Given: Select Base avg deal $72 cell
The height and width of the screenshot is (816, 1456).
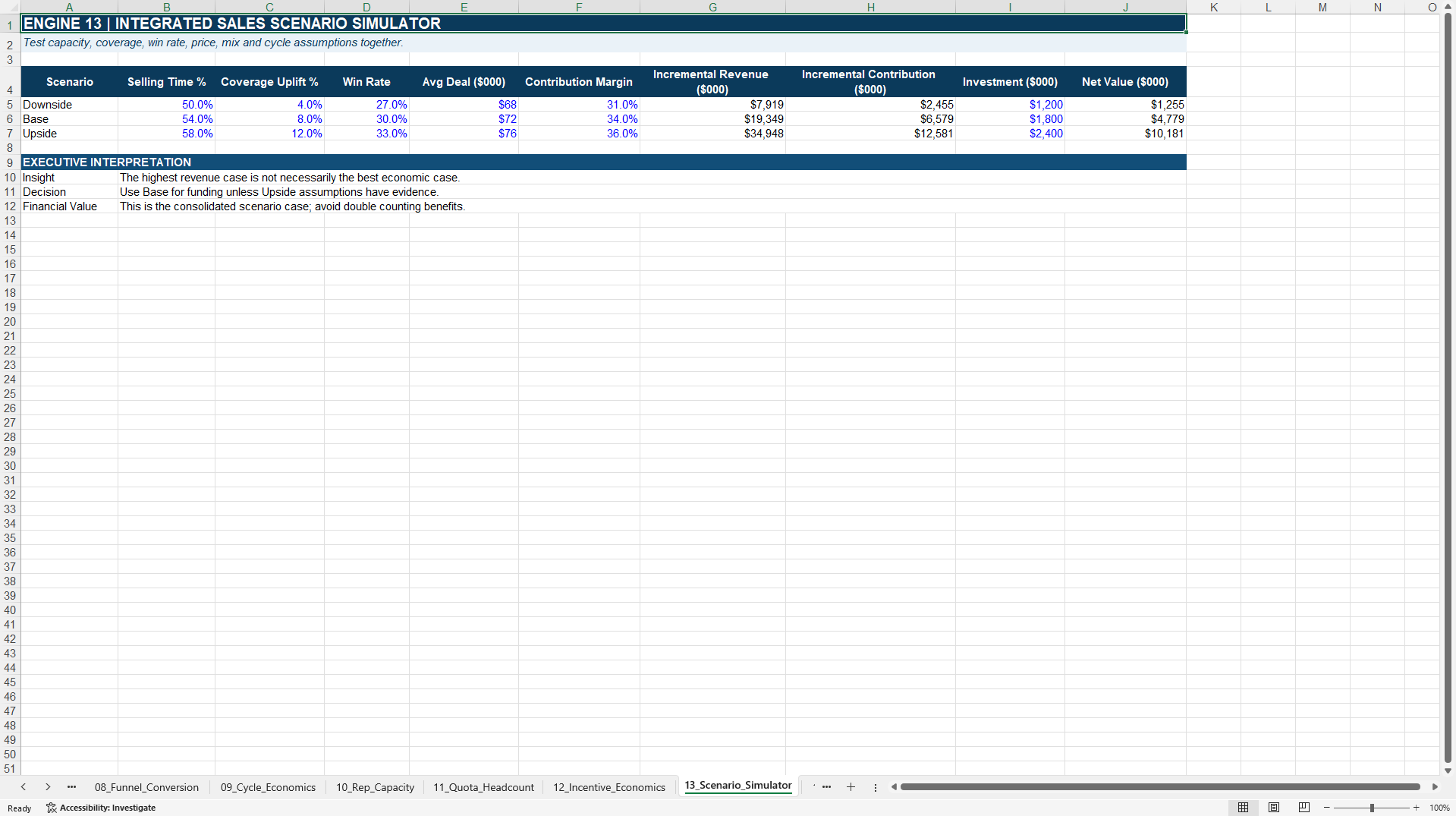Looking at the screenshot, I should tap(464, 119).
